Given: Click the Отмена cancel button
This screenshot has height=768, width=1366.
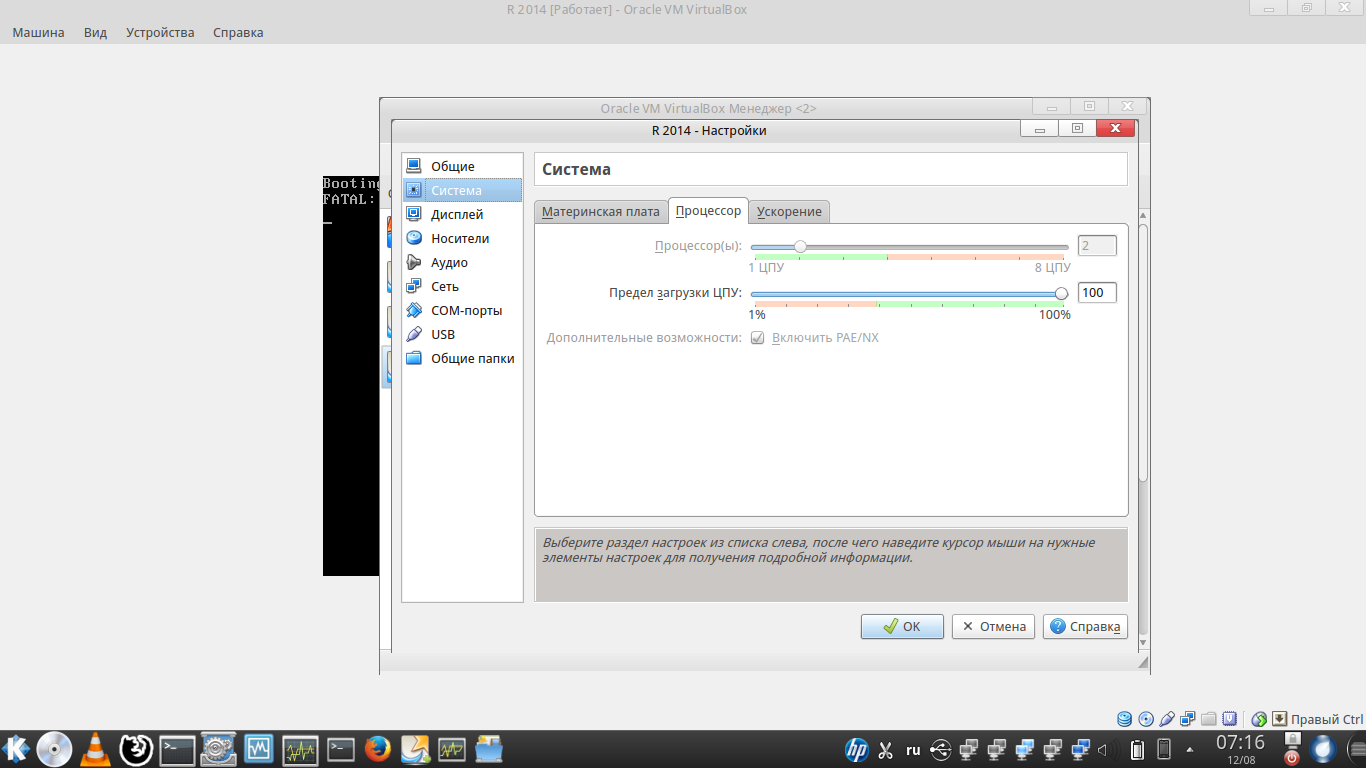Looking at the screenshot, I should 992,627.
